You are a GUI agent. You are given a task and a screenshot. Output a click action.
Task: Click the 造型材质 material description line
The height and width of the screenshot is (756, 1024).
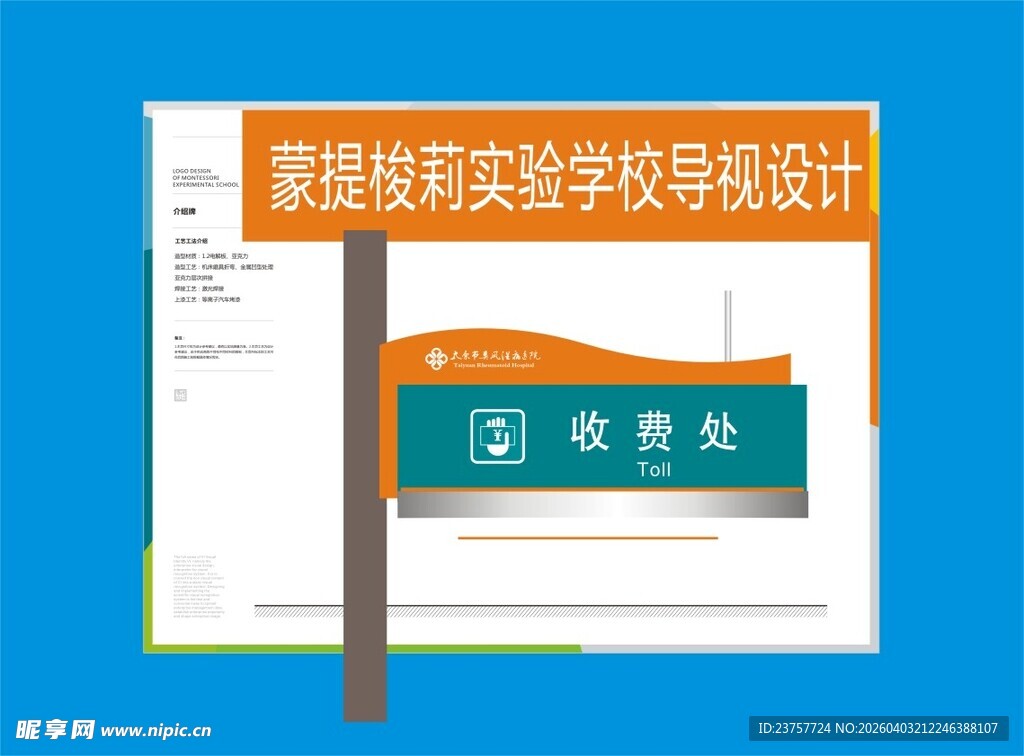pyautogui.click(x=210, y=256)
